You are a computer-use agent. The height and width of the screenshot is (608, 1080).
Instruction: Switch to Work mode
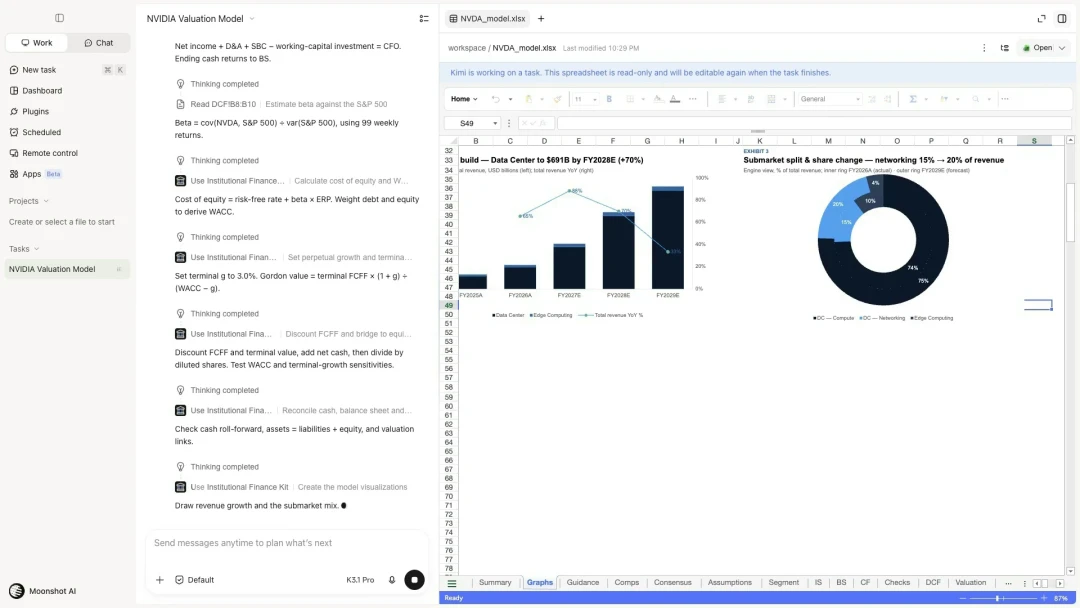(x=37, y=43)
